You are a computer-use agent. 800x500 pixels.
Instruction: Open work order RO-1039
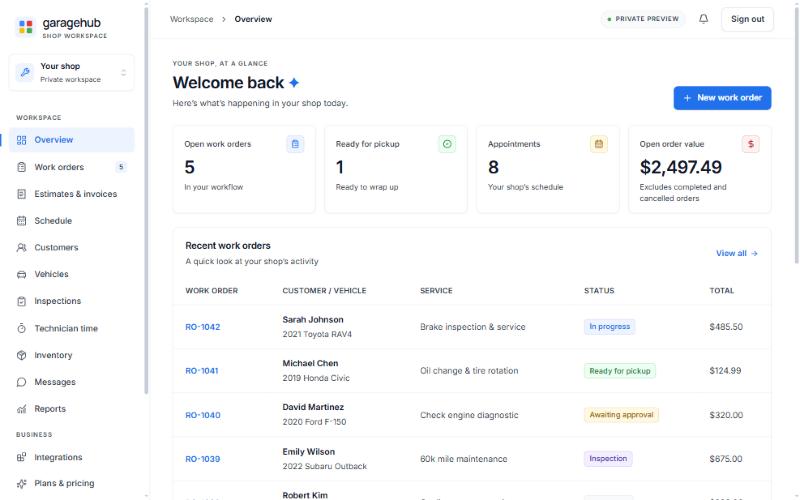pyautogui.click(x=203, y=459)
